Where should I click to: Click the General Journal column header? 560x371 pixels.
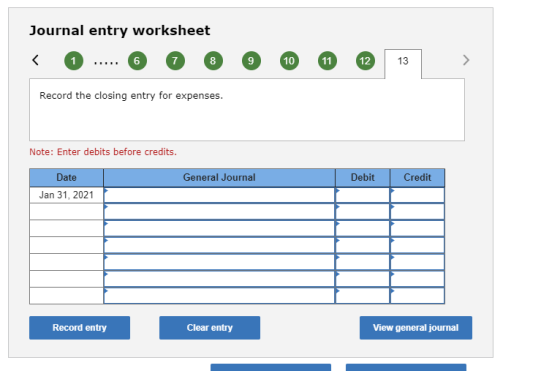[x=219, y=177]
